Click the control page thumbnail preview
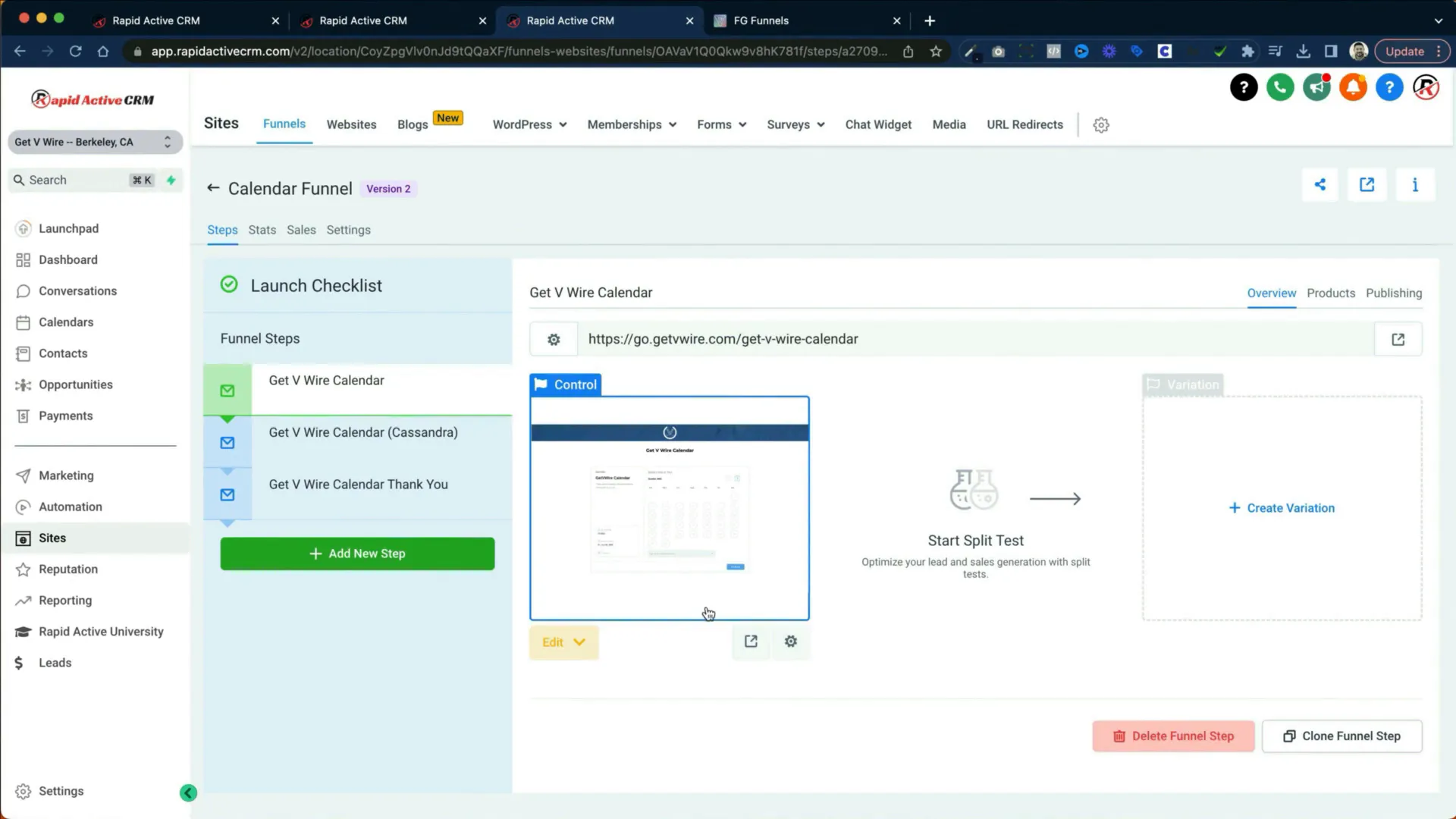Screen dimensions: 1456x819 (670, 508)
